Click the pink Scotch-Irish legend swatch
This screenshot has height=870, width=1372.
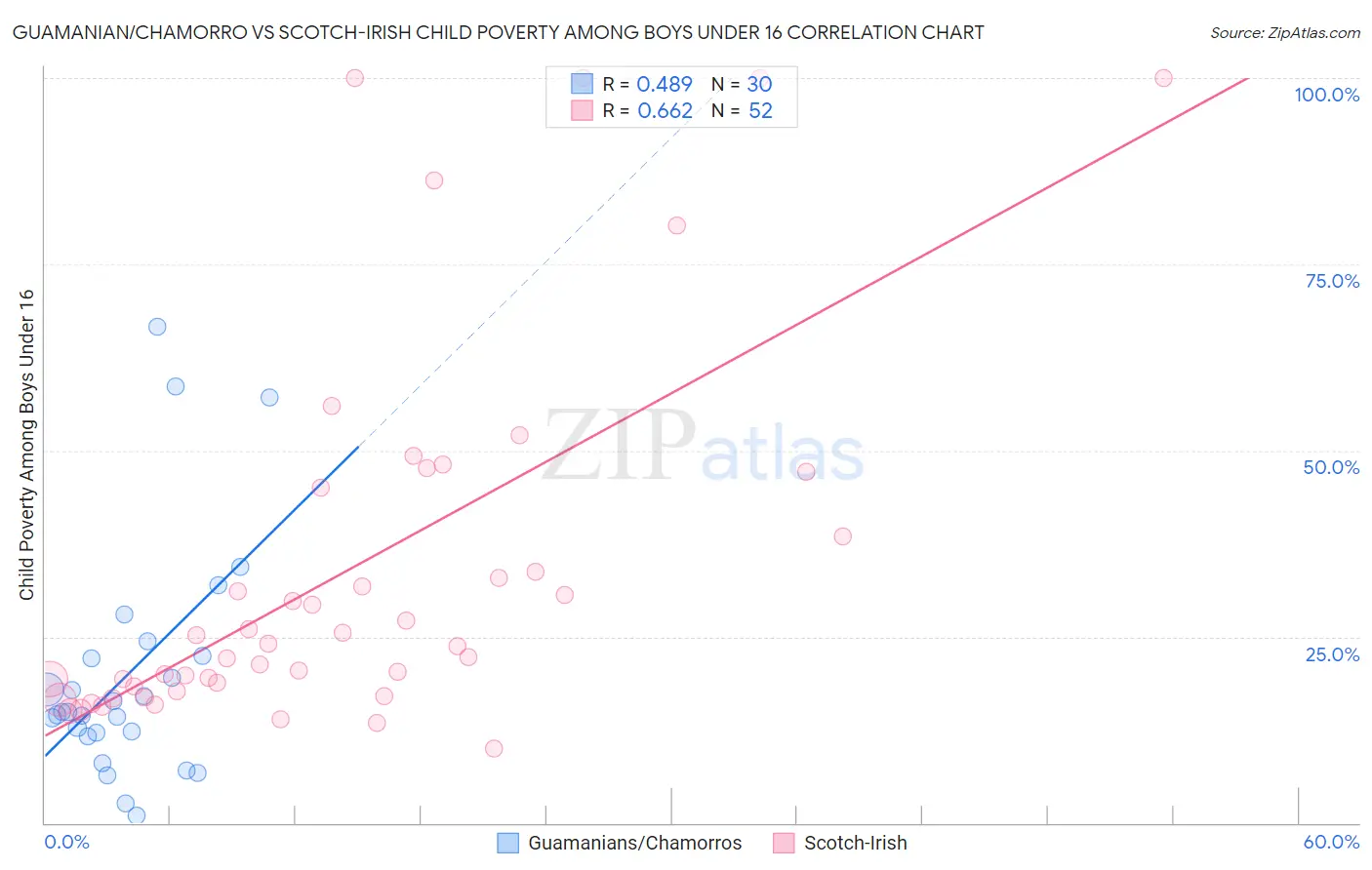coord(784,843)
